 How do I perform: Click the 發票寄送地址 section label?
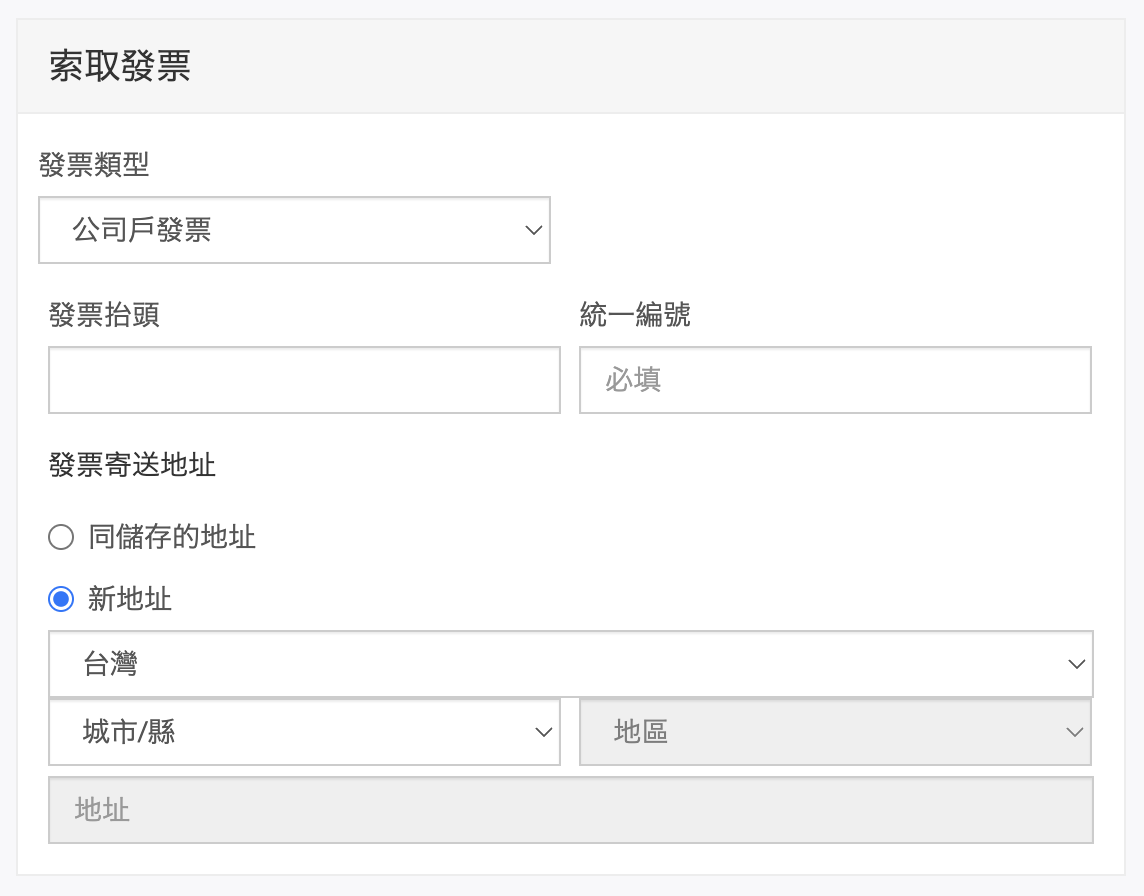point(132,465)
